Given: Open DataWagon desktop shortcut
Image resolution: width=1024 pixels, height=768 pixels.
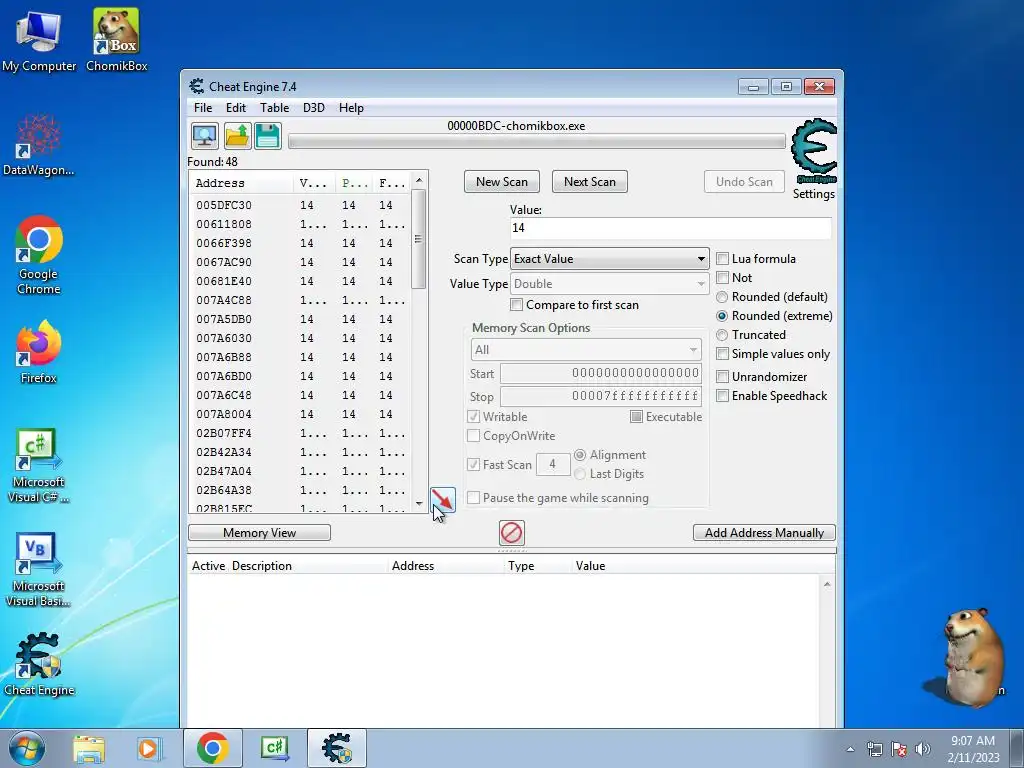Looking at the screenshot, I should 39,145.
